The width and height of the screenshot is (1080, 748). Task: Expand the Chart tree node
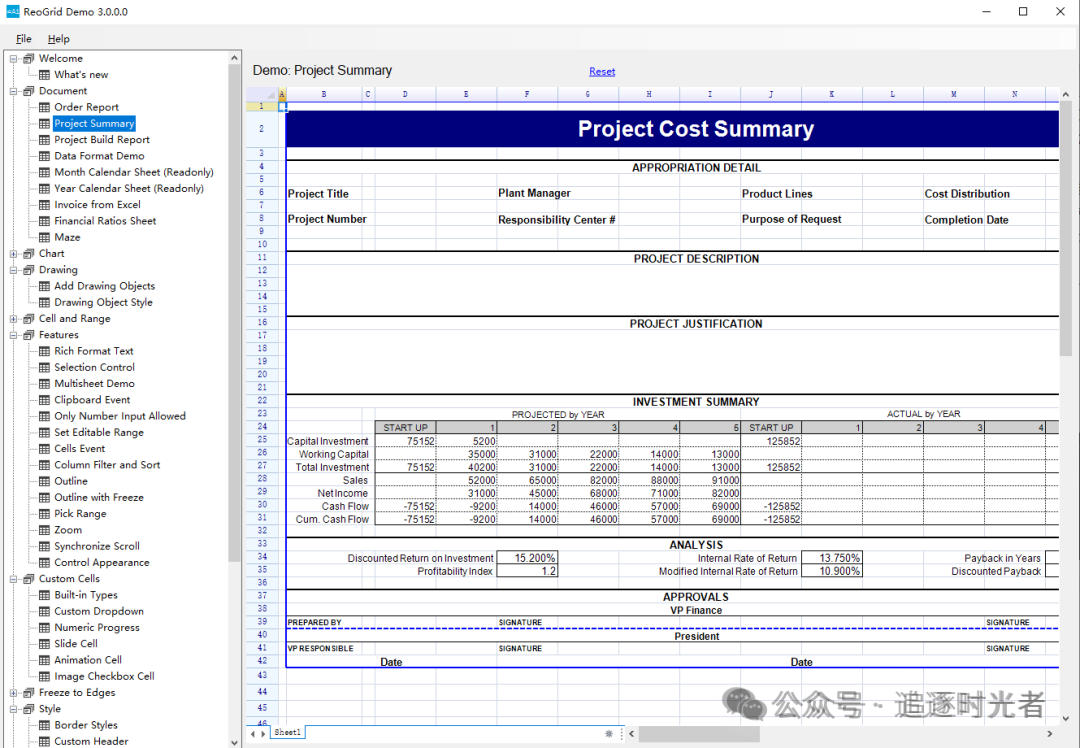14,254
